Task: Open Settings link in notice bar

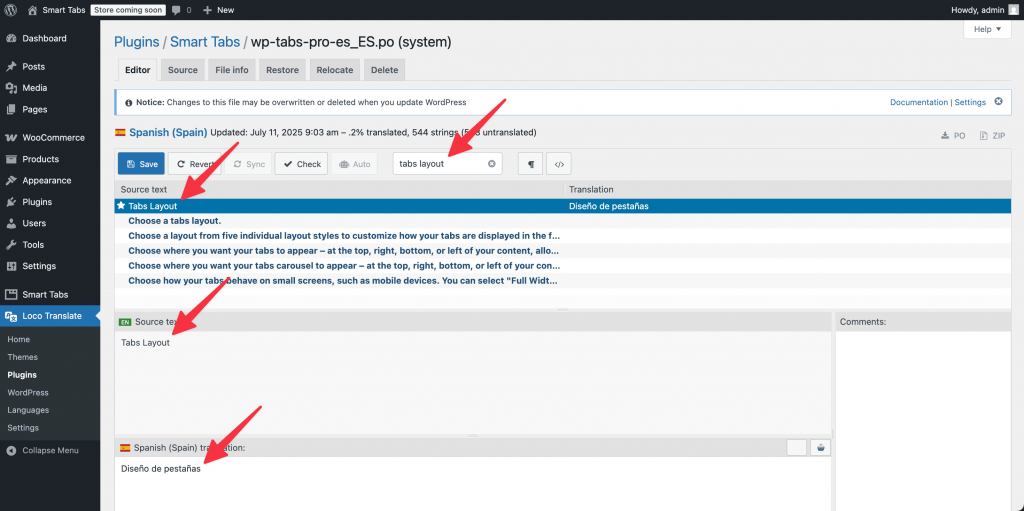Action: point(970,103)
